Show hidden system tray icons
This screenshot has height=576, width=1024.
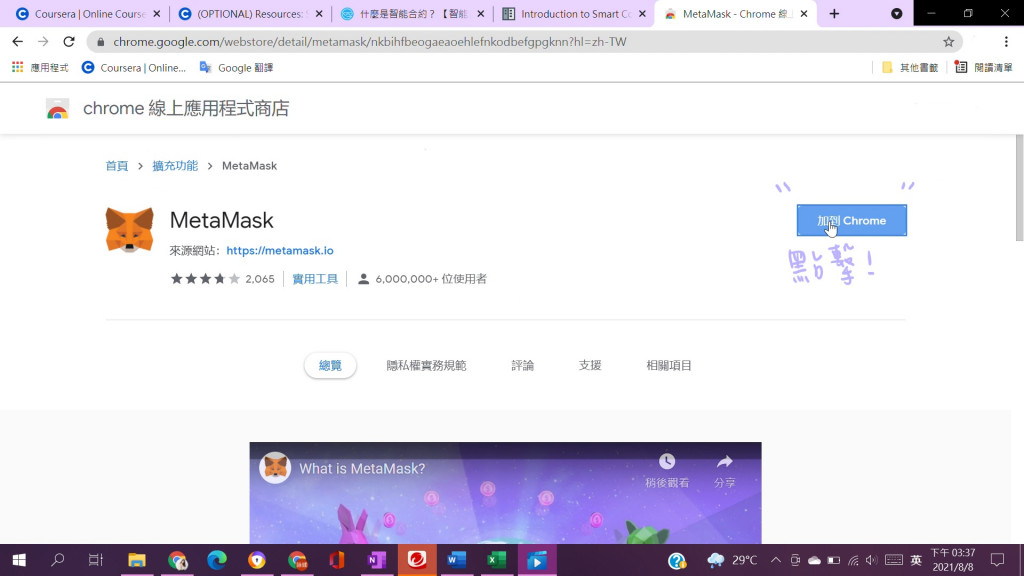click(775, 560)
